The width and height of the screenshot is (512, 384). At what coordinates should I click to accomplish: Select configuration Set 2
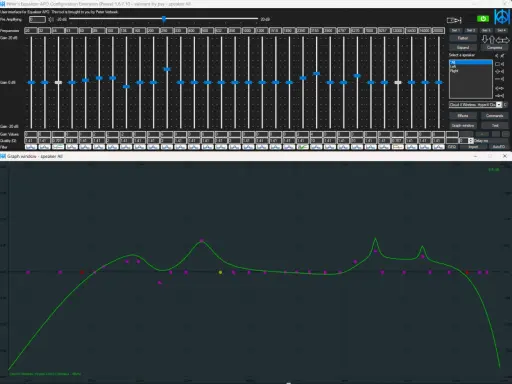pos(470,30)
